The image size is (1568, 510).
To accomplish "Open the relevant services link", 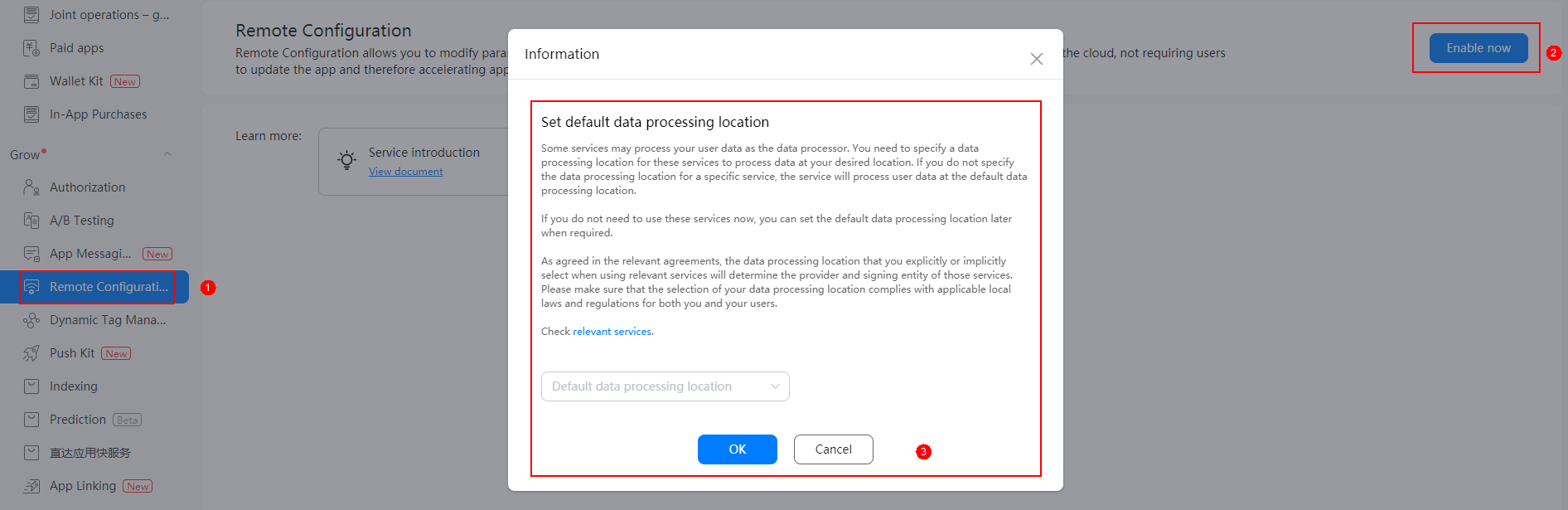I will click(x=612, y=332).
